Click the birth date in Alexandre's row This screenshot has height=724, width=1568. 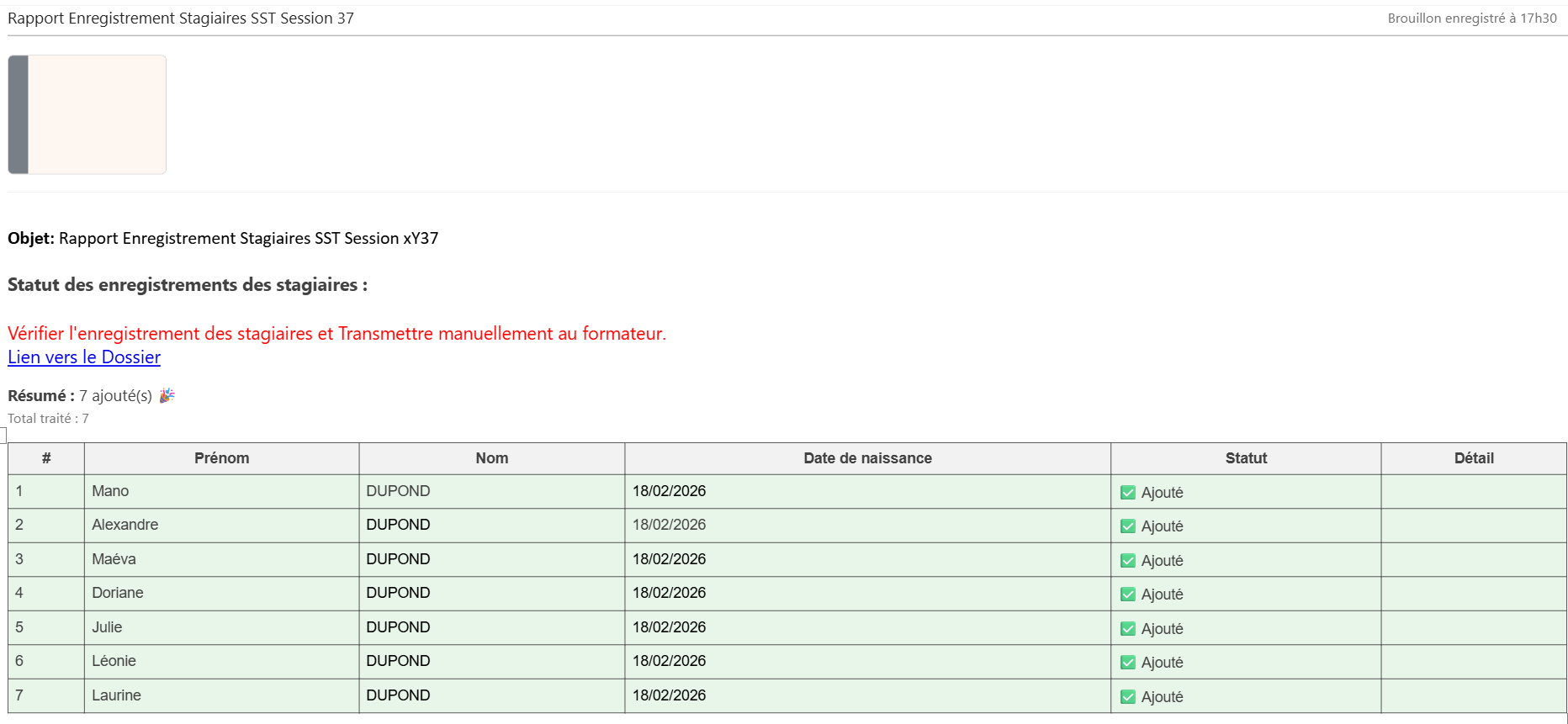coord(669,525)
